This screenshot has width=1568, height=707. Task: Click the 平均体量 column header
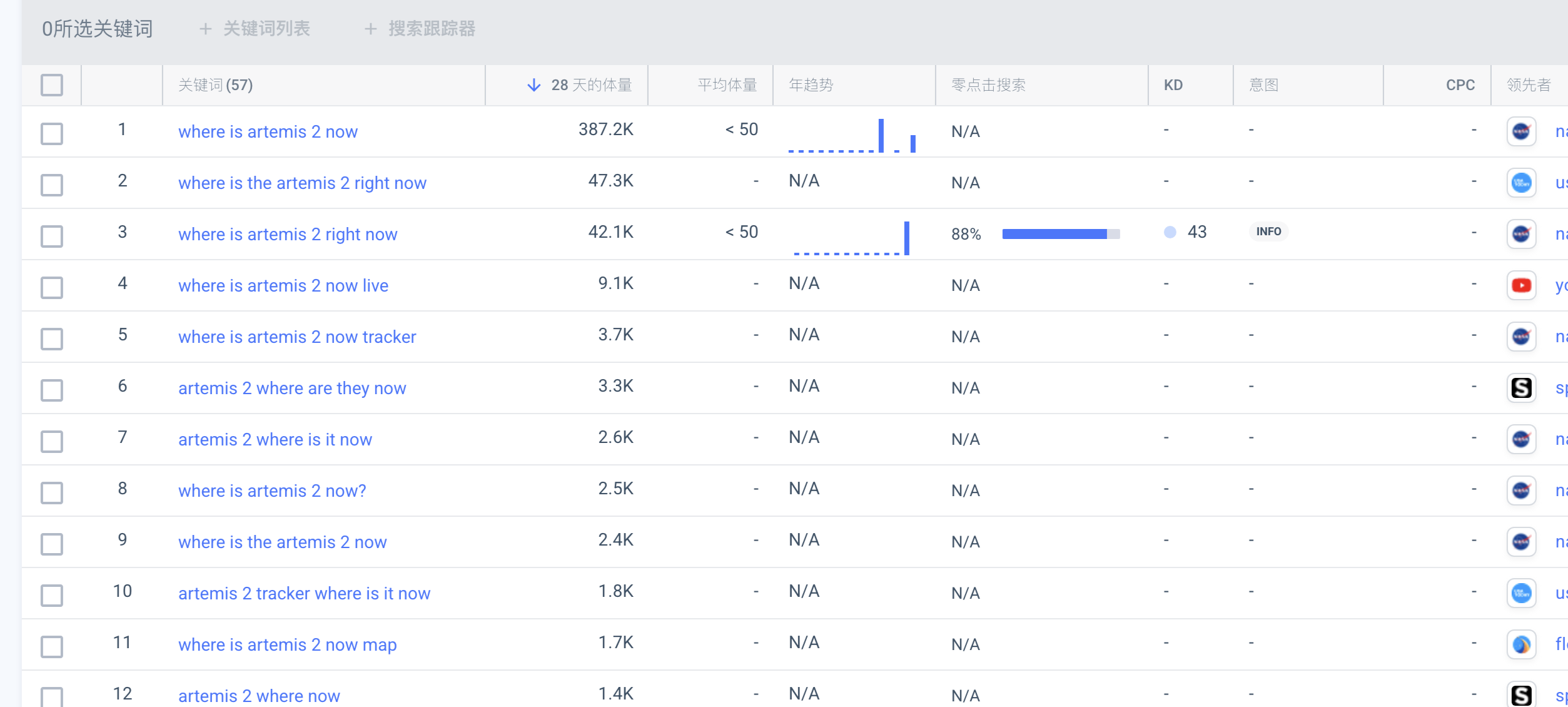[x=727, y=85]
